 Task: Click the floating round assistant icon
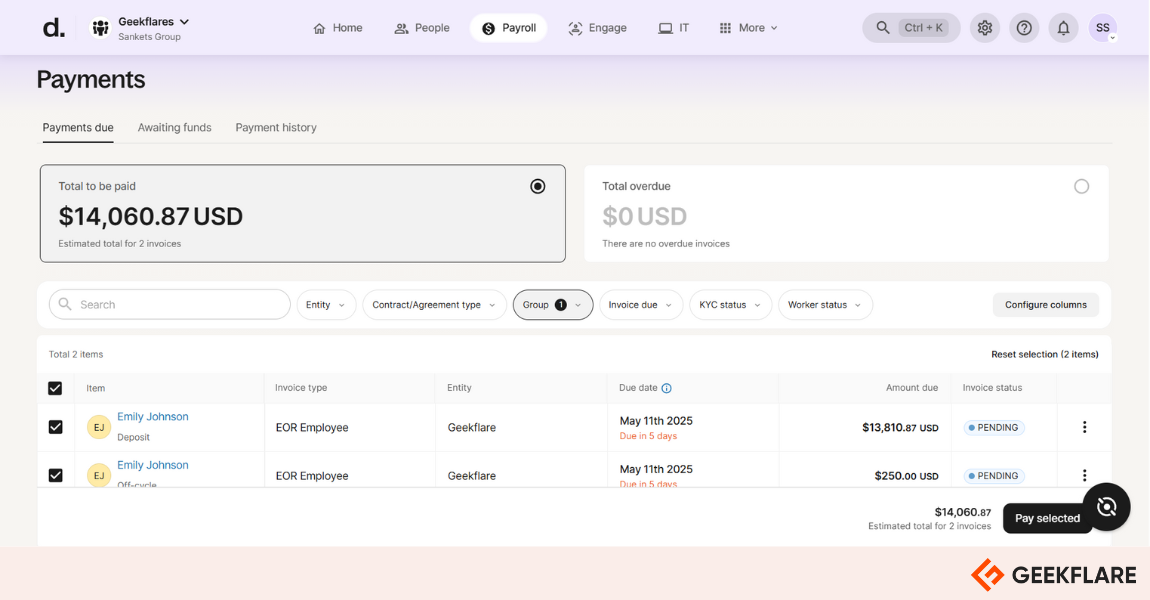click(1106, 507)
